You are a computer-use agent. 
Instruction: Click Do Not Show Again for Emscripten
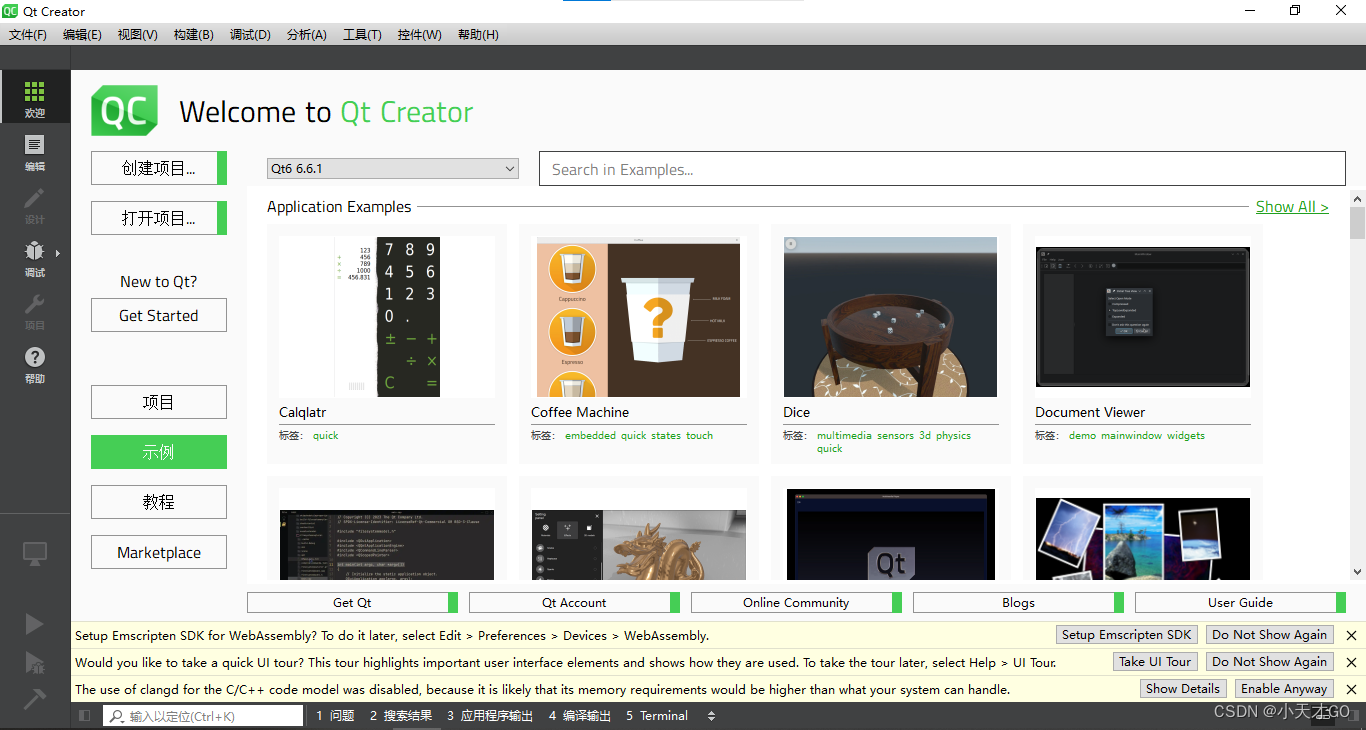pyautogui.click(x=1270, y=635)
